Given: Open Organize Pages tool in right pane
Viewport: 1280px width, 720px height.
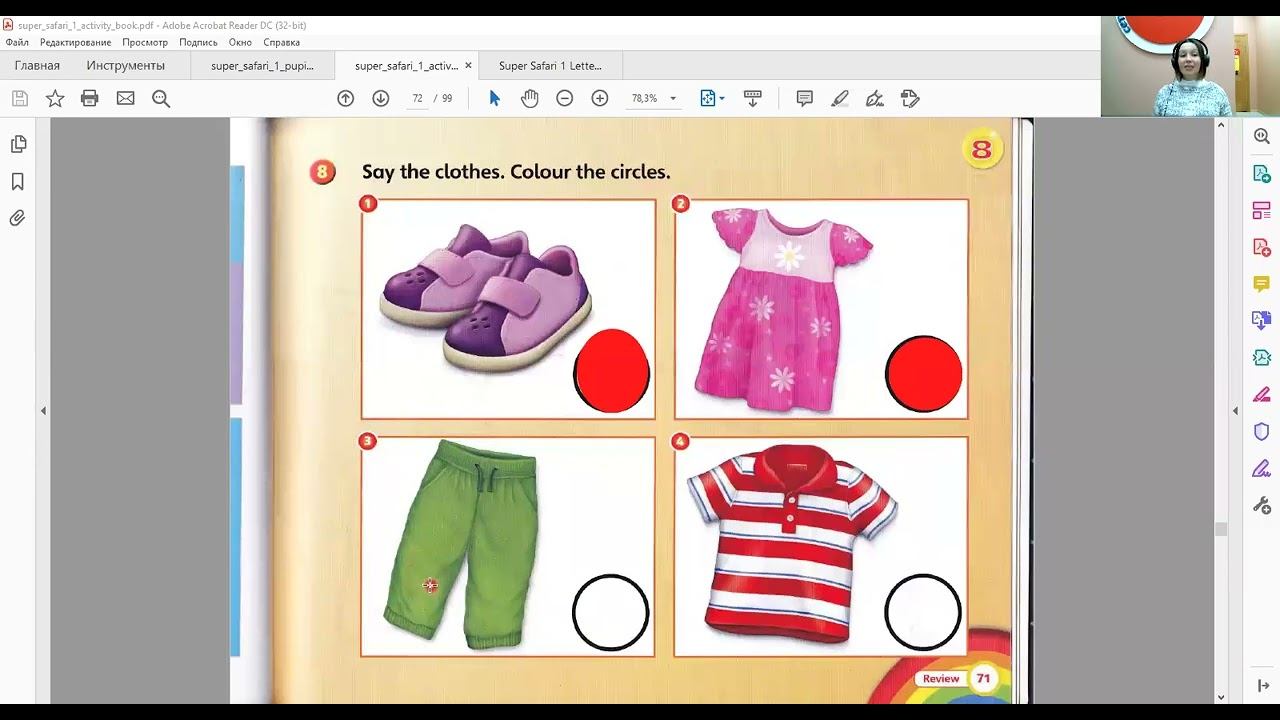Looking at the screenshot, I should tap(1261, 211).
